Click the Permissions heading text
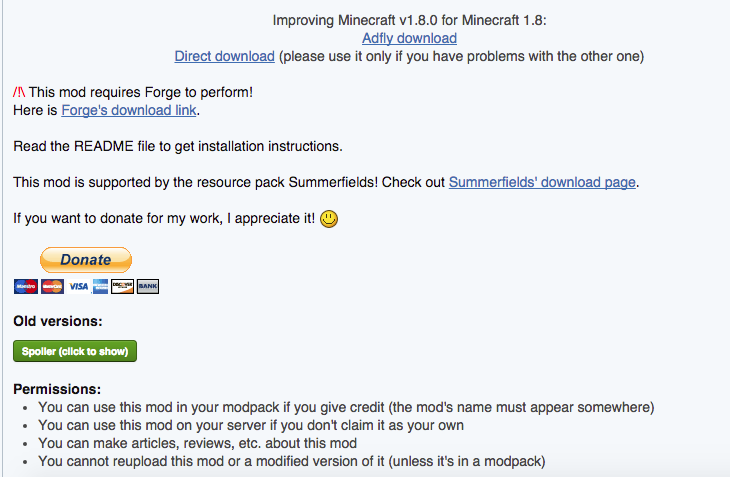The height and width of the screenshot is (477, 730). (57, 389)
